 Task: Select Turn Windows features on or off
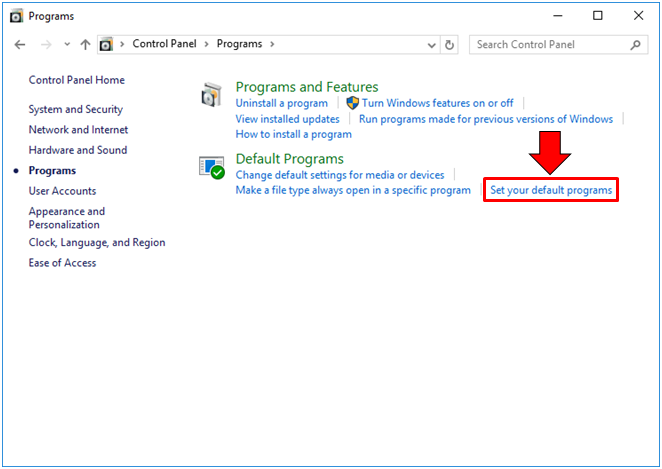437,103
